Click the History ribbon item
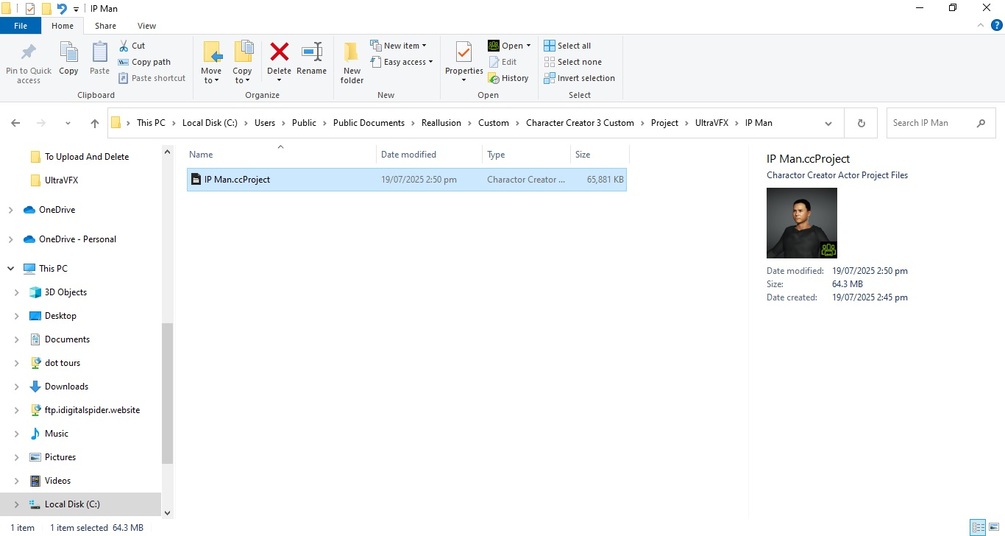The width and height of the screenshot is (1005, 536). 508,78
